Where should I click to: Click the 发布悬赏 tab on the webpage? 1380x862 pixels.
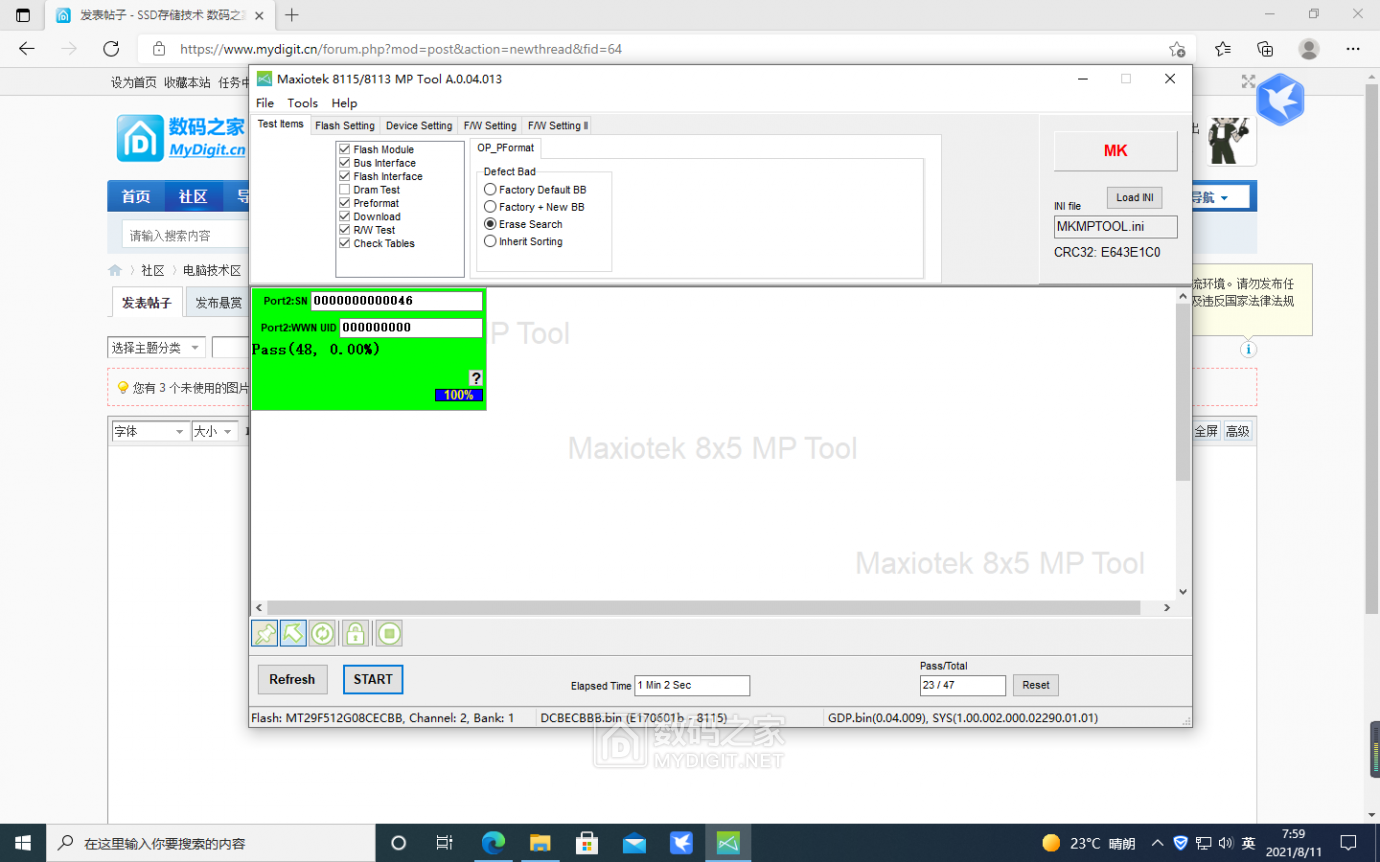[218, 303]
